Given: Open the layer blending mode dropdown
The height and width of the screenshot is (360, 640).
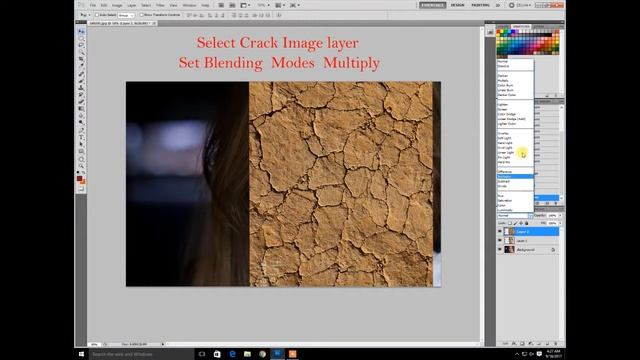Looking at the screenshot, I should [515, 216].
